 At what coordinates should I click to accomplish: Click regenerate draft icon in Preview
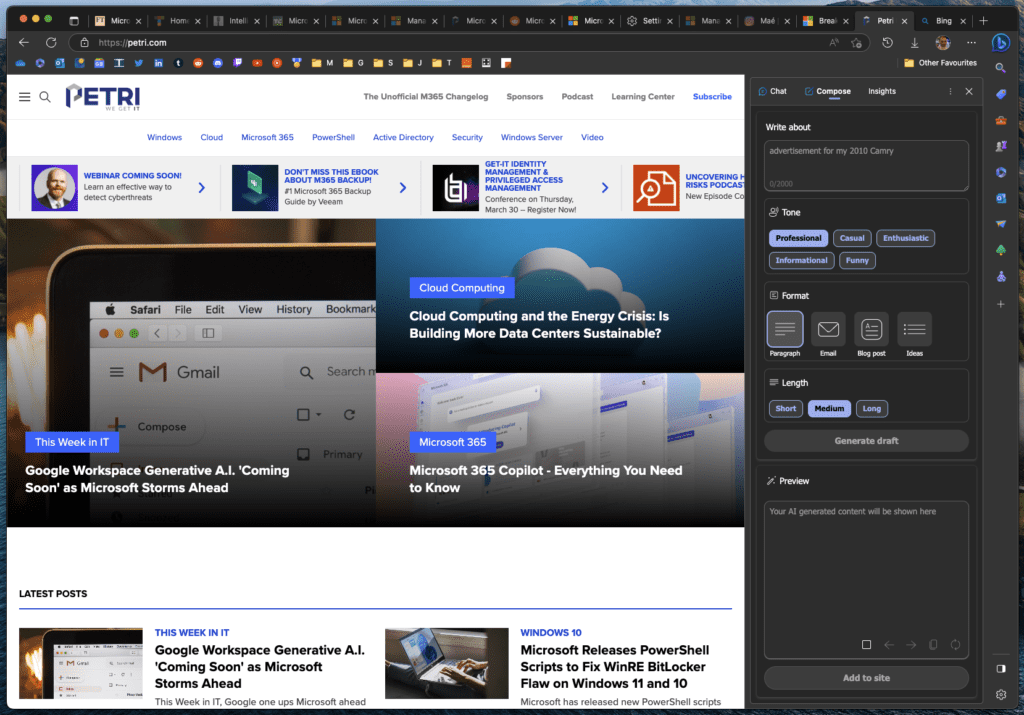pyautogui.click(x=955, y=644)
